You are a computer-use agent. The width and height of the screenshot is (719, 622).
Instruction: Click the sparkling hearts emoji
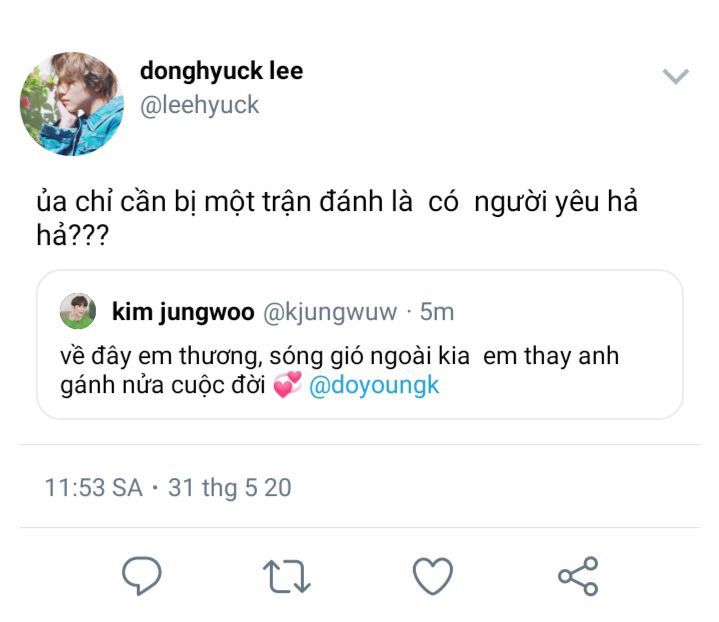[288, 384]
